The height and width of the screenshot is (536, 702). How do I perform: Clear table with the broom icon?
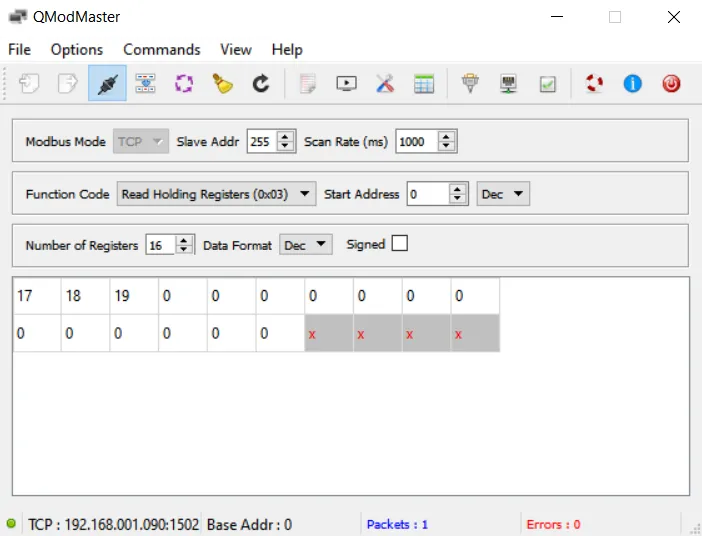(x=222, y=84)
